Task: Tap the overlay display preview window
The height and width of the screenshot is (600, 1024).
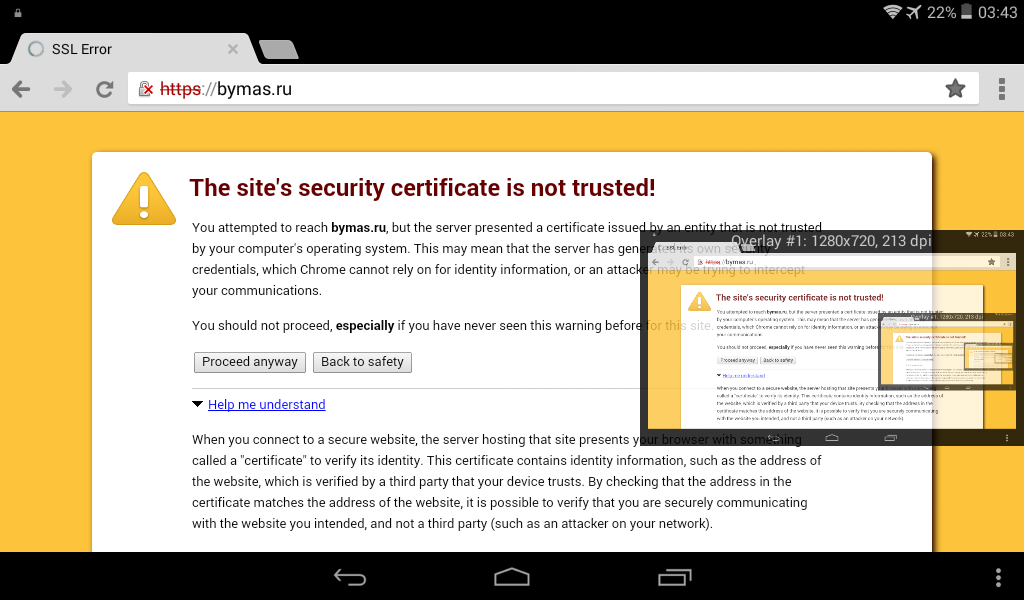Action: (830, 340)
